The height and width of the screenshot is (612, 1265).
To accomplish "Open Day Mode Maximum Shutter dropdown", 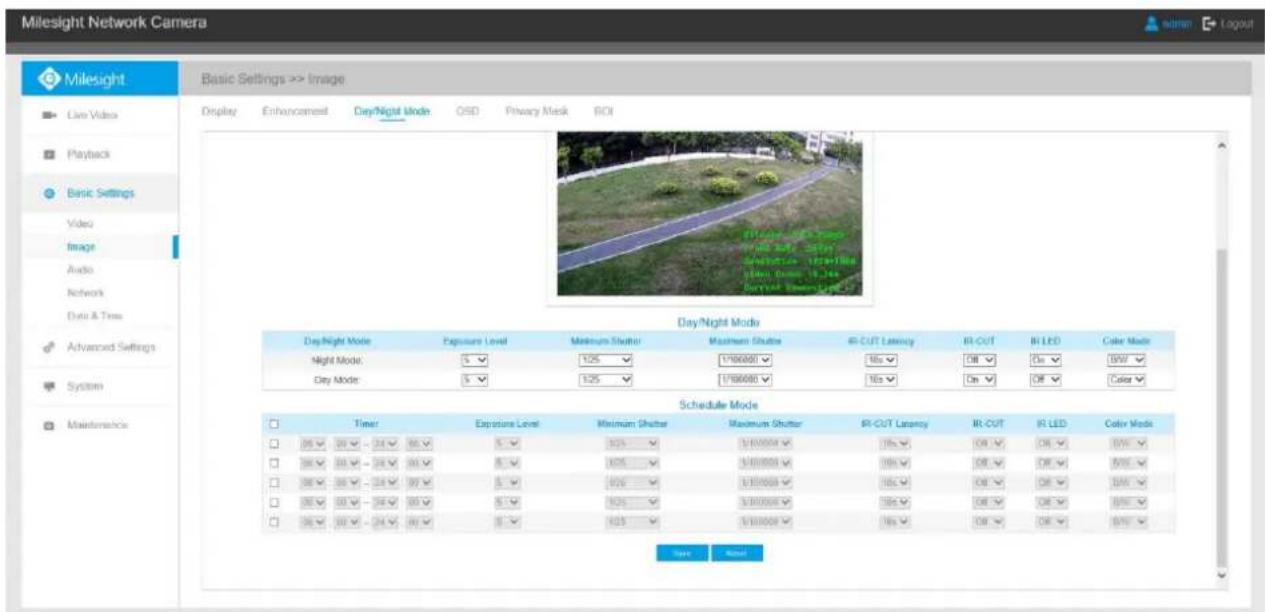I will [x=745, y=378].
